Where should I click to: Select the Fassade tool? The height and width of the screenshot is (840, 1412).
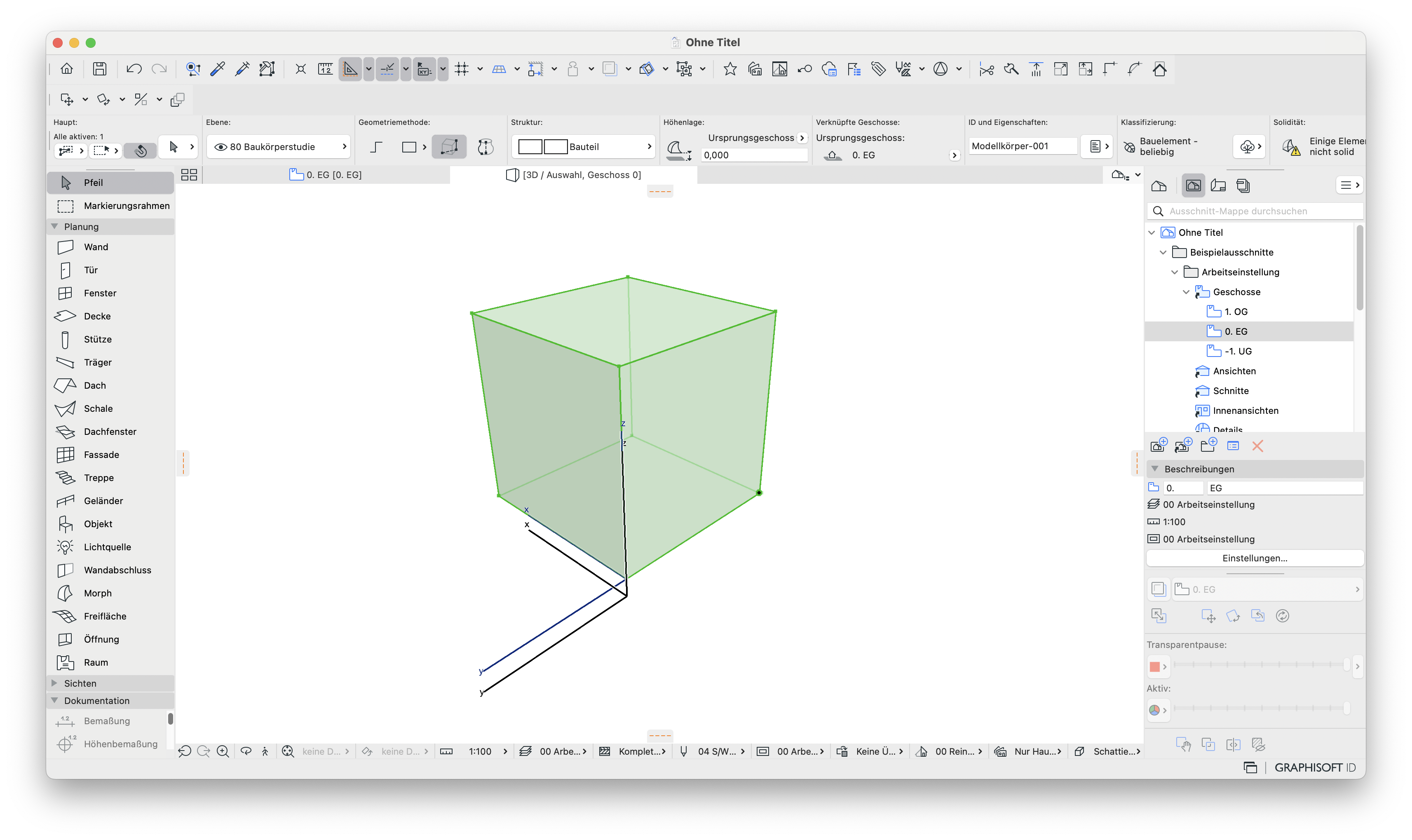tap(110, 455)
